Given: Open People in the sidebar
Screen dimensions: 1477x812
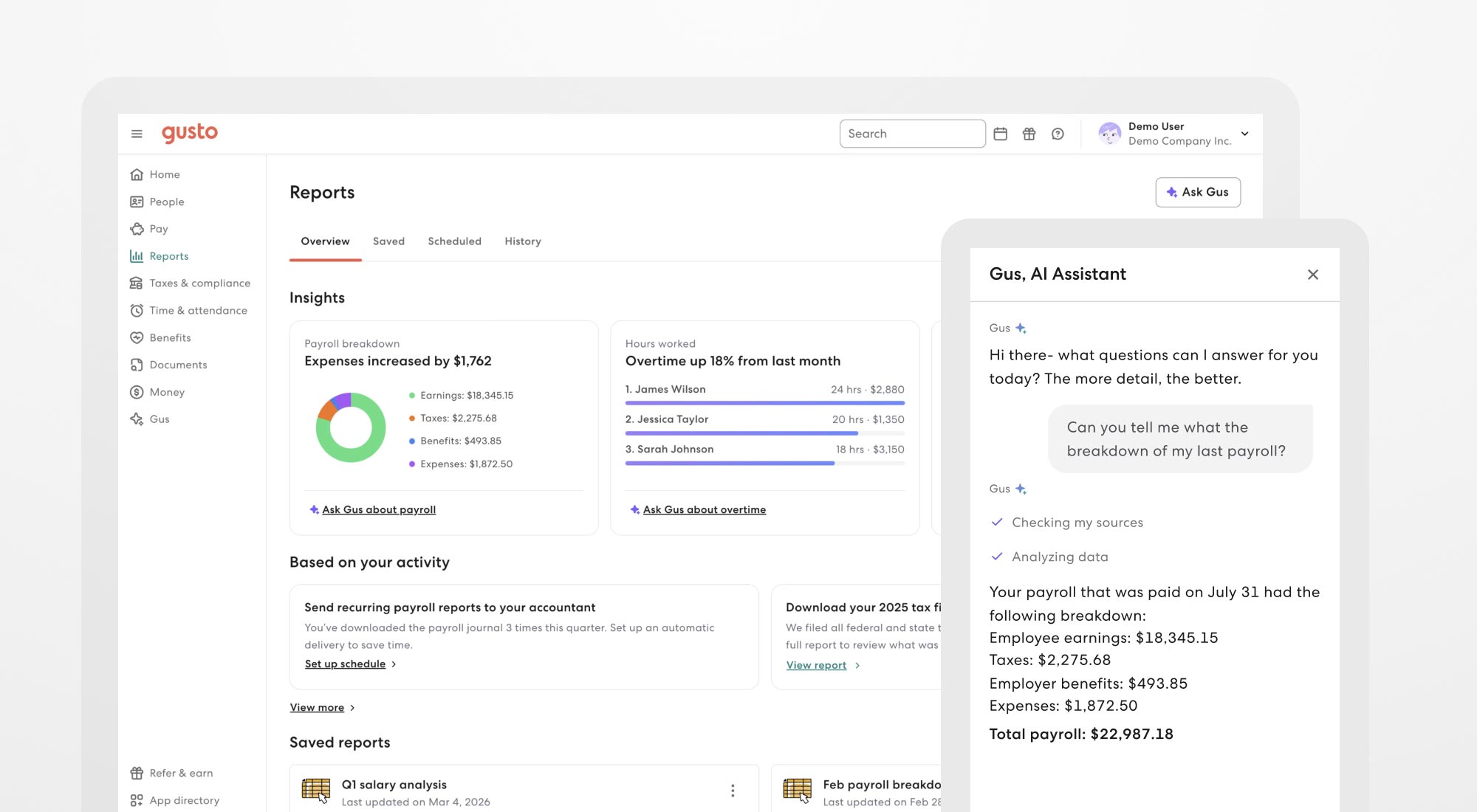Looking at the screenshot, I should coord(166,202).
